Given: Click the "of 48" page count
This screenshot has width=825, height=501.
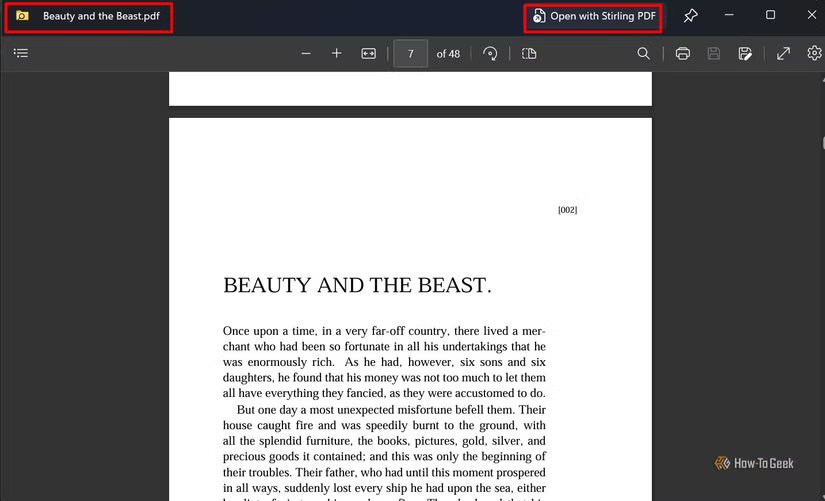Looking at the screenshot, I should (x=448, y=54).
